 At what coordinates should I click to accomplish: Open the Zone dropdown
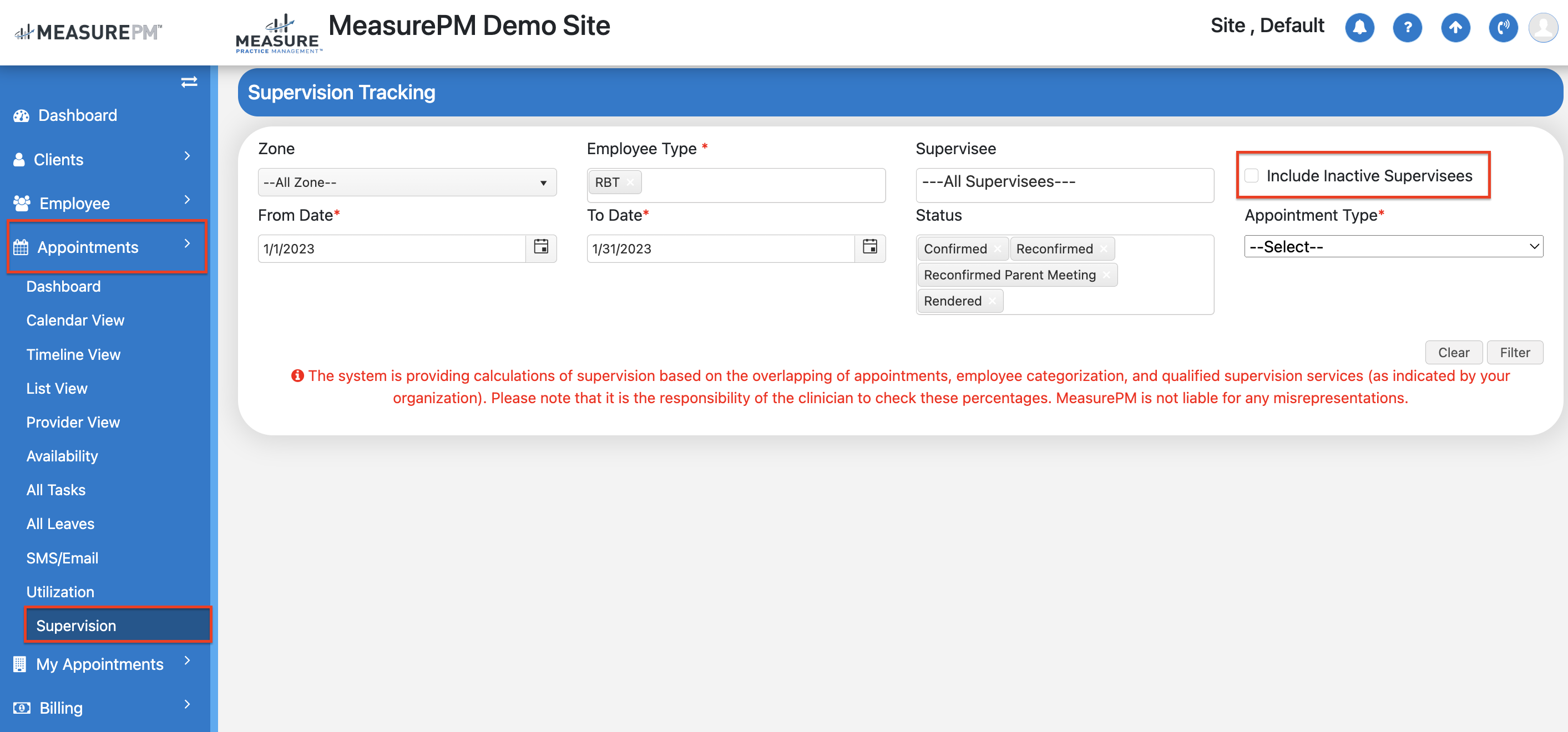[x=407, y=182]
